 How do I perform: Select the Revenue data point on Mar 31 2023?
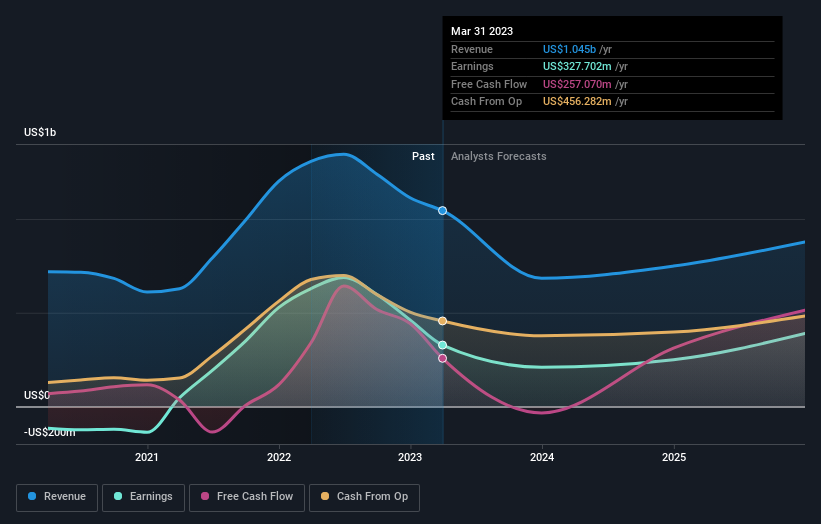click(x=442, y=210)
